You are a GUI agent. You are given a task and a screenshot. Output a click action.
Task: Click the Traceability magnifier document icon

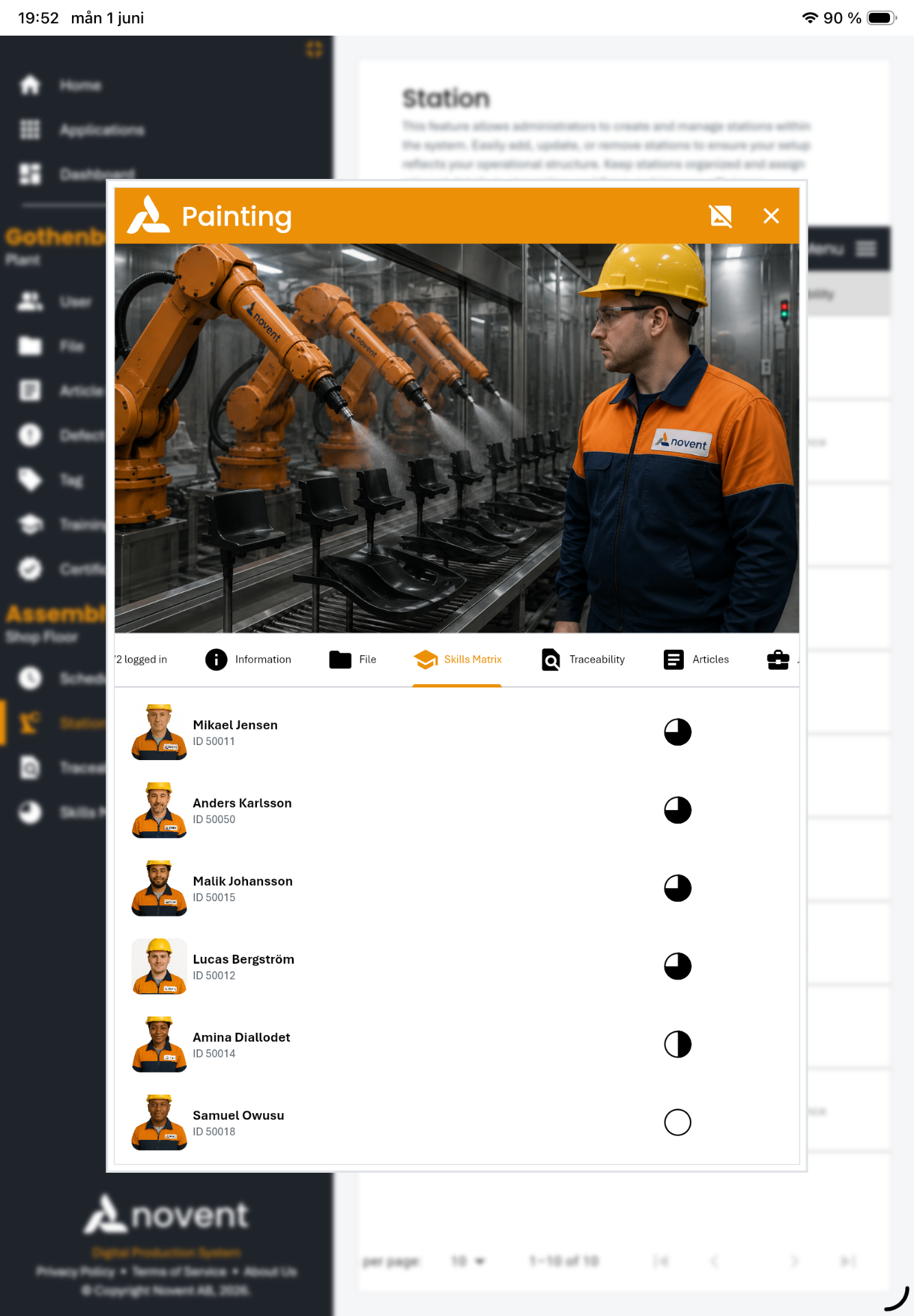point(551,659)
